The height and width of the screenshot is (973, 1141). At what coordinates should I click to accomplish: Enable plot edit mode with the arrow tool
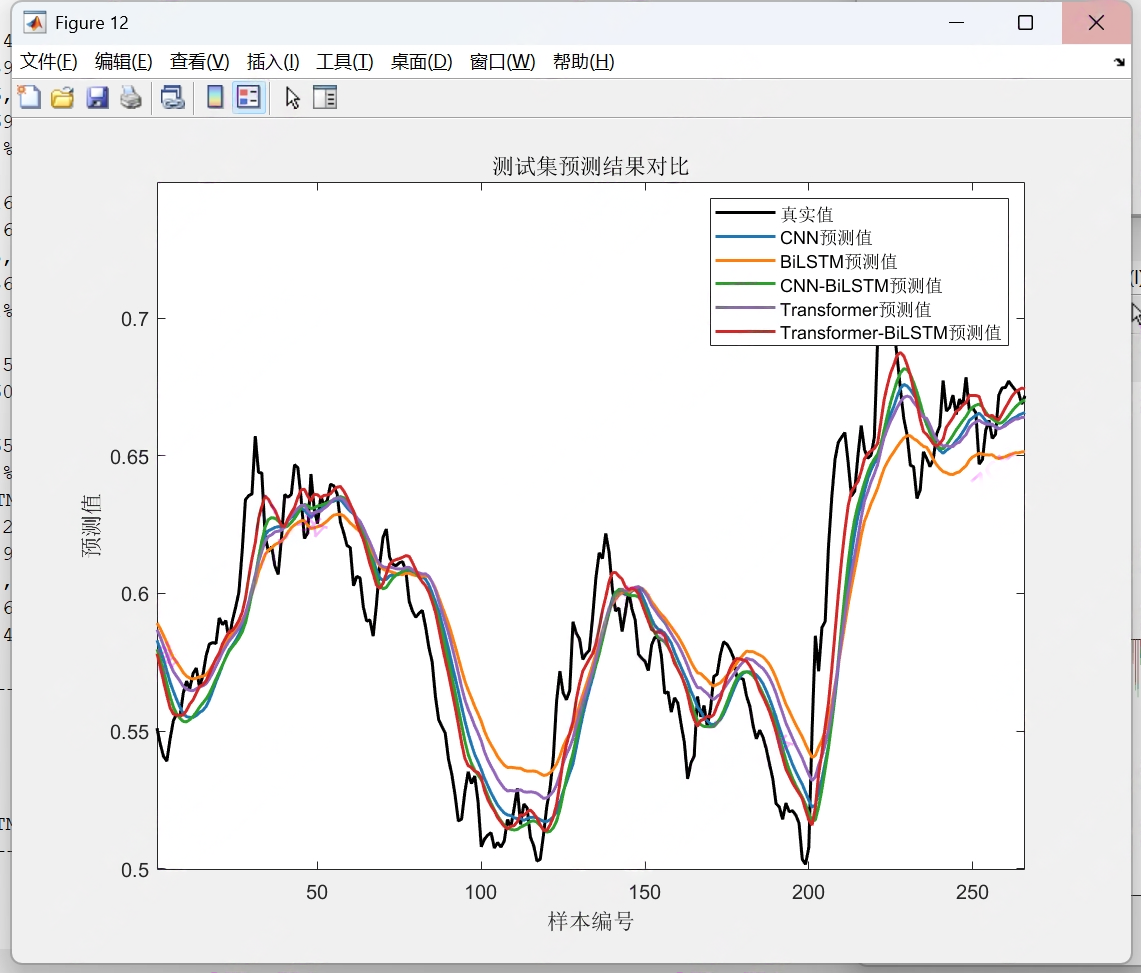coord(290,97)
